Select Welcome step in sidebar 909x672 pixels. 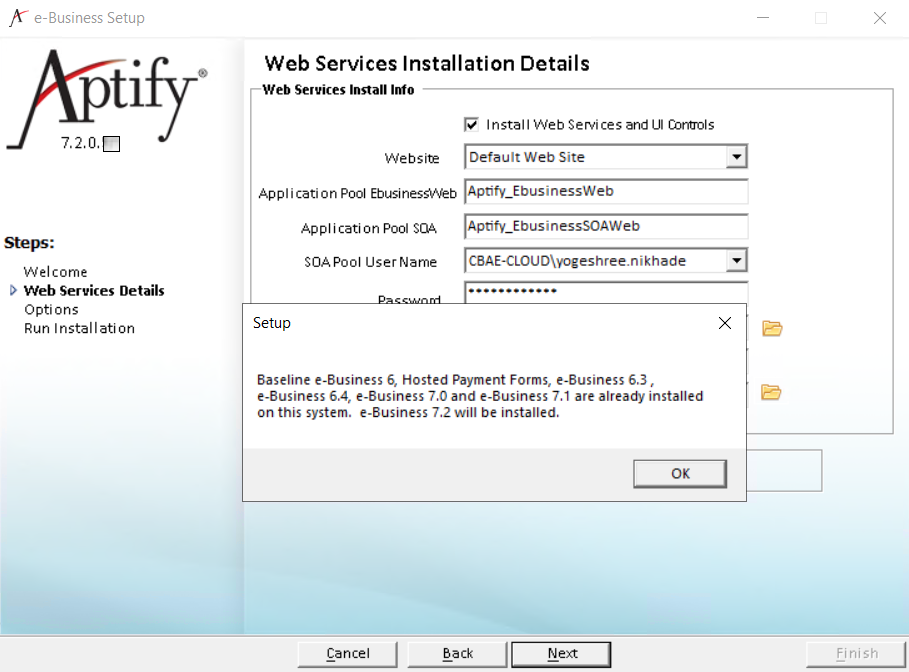[x=55, y=272]
